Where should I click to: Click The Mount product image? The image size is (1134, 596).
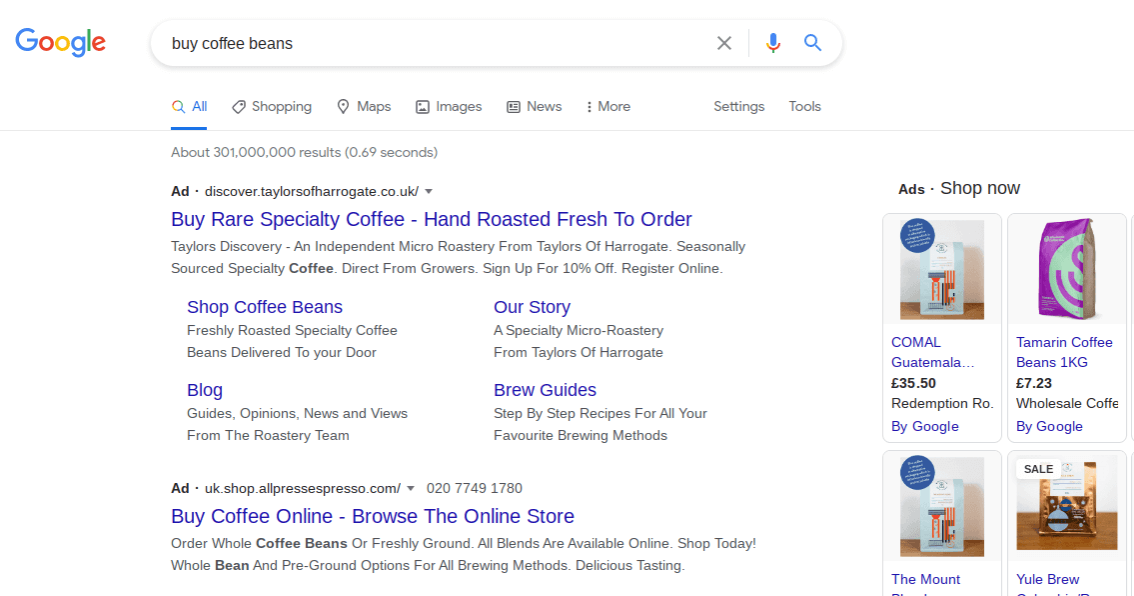[942, 507]
